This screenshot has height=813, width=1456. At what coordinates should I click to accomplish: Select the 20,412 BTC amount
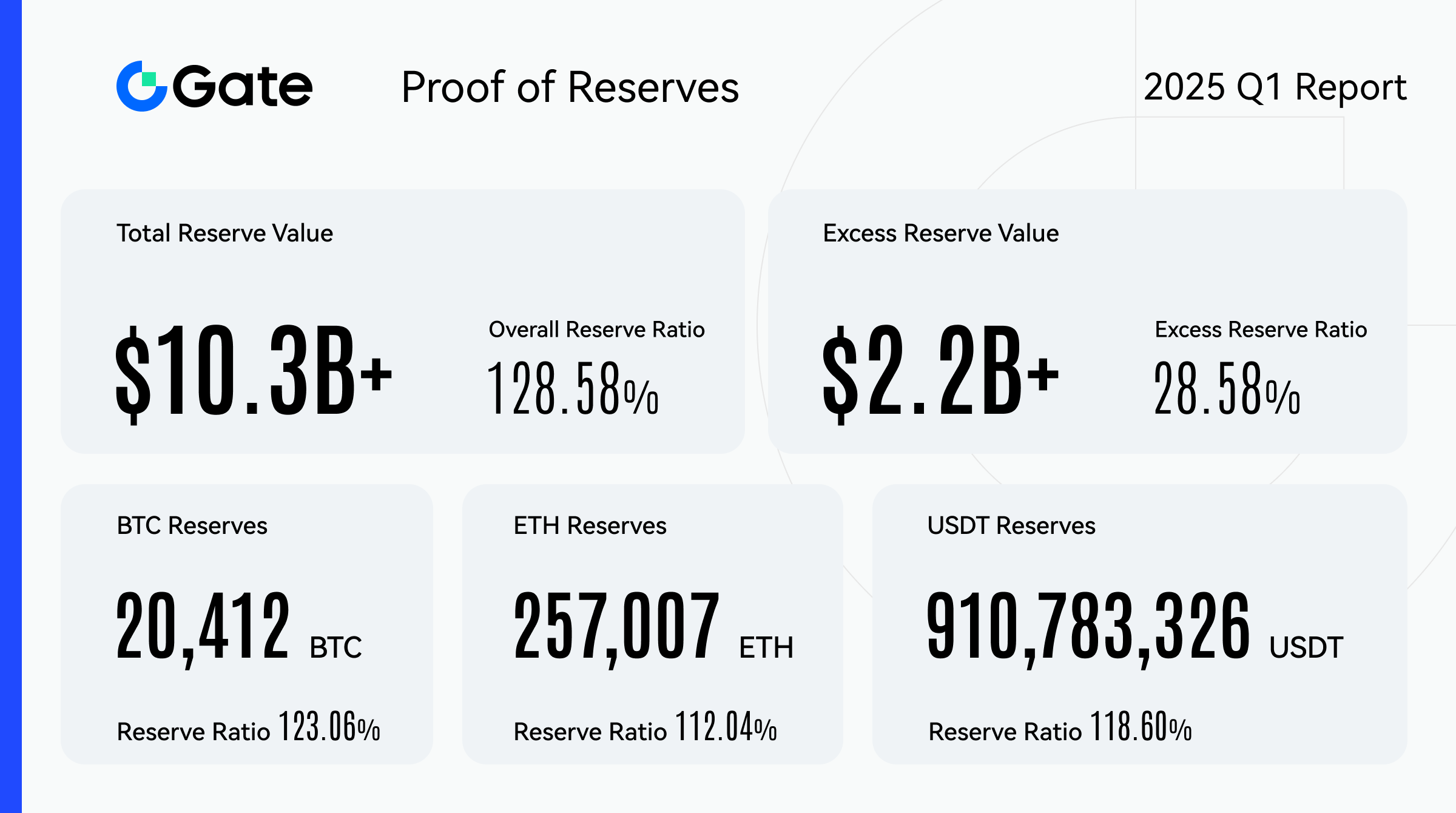coord(203,627)
